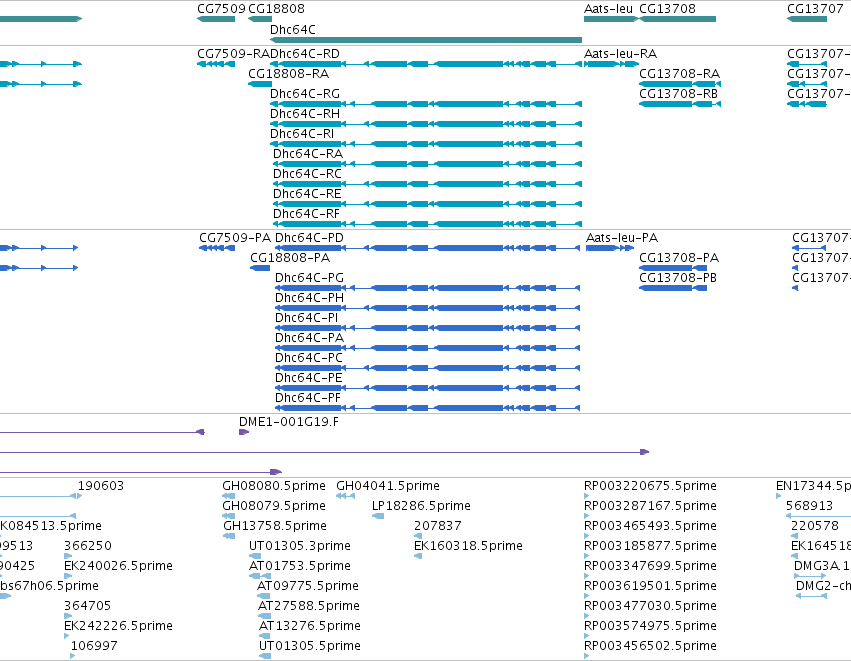The image size is (851, 661).
Task: Click the Dhc64C-RH transcript label
Action: [x=305, y=114]
